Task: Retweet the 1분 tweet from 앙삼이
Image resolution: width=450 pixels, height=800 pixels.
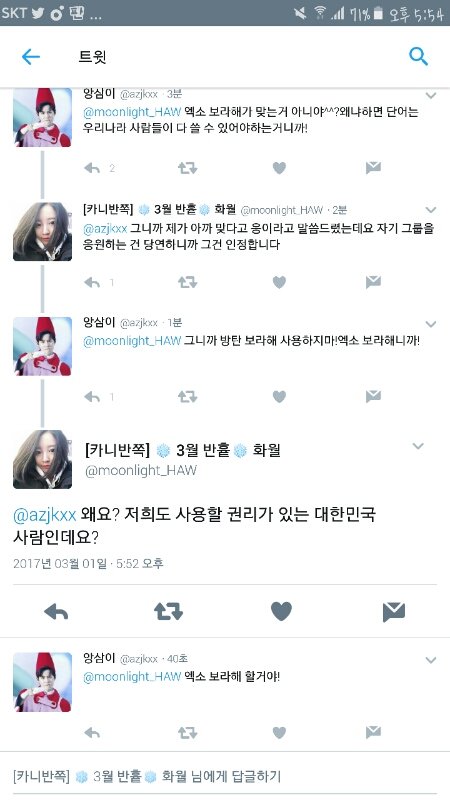Action: tap(187, 396)
